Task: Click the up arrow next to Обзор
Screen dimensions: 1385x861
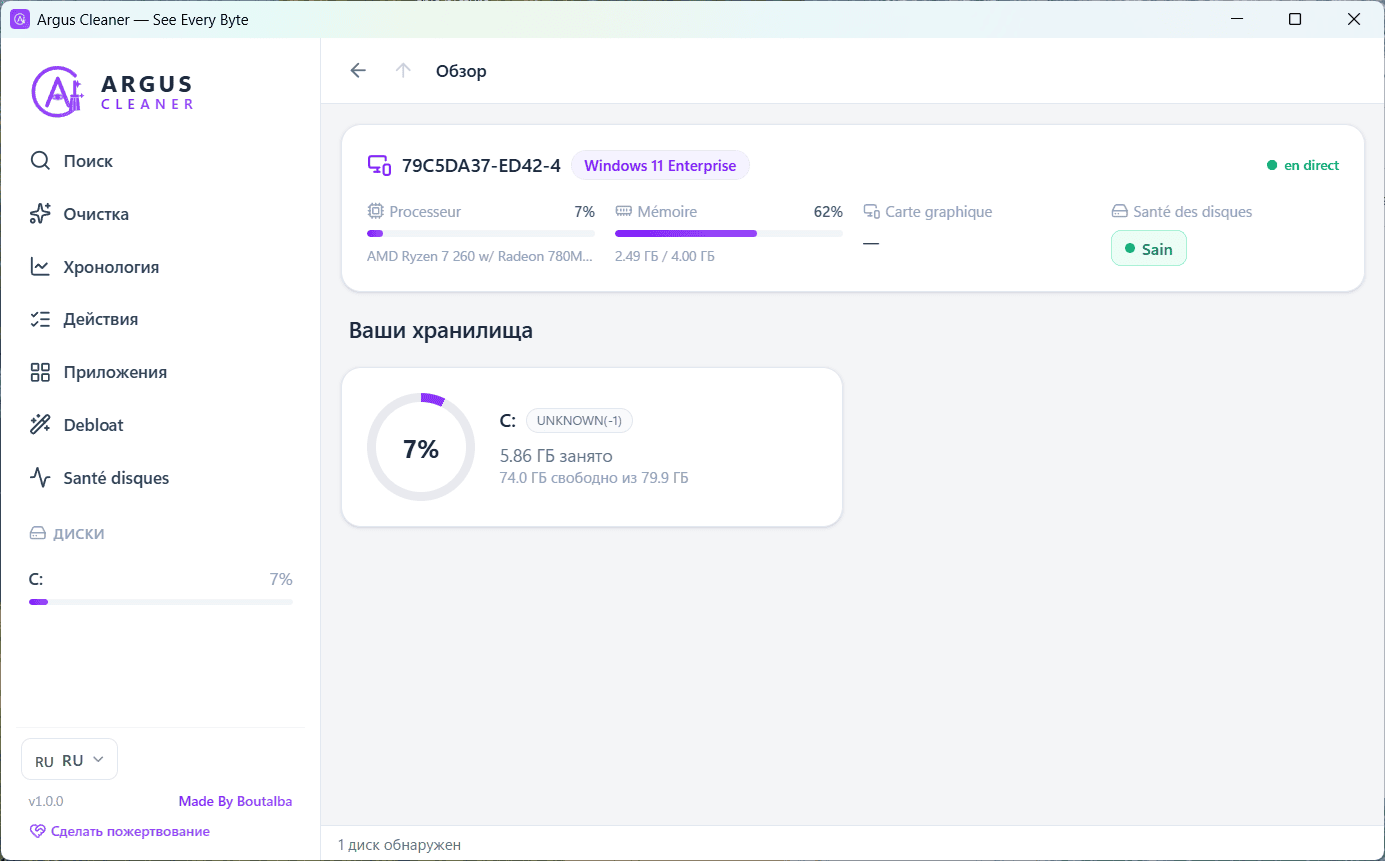Action: point(403,70)
